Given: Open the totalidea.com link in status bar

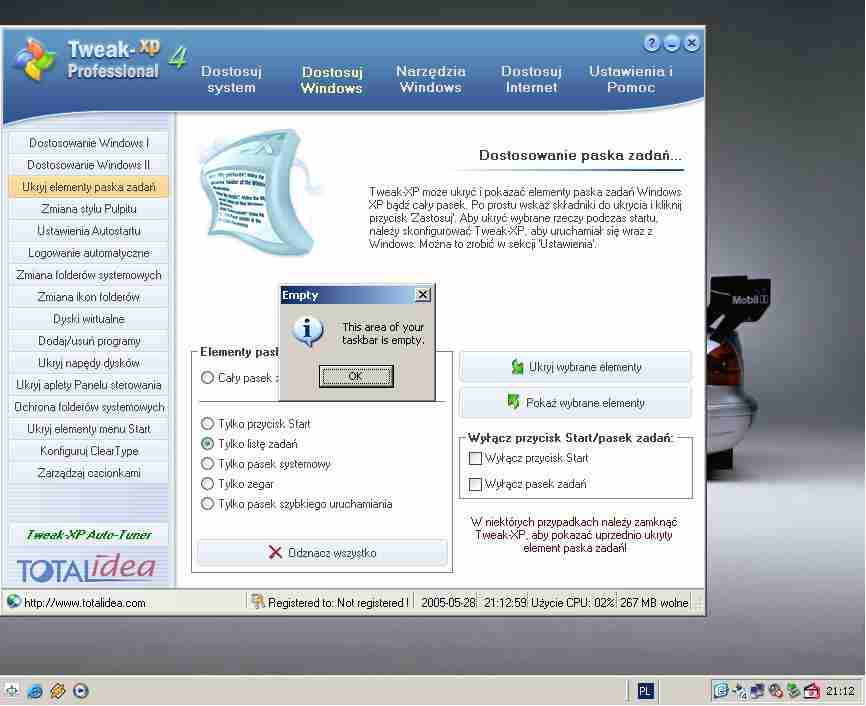Looking at the screenshot, I should click(85, 602).
